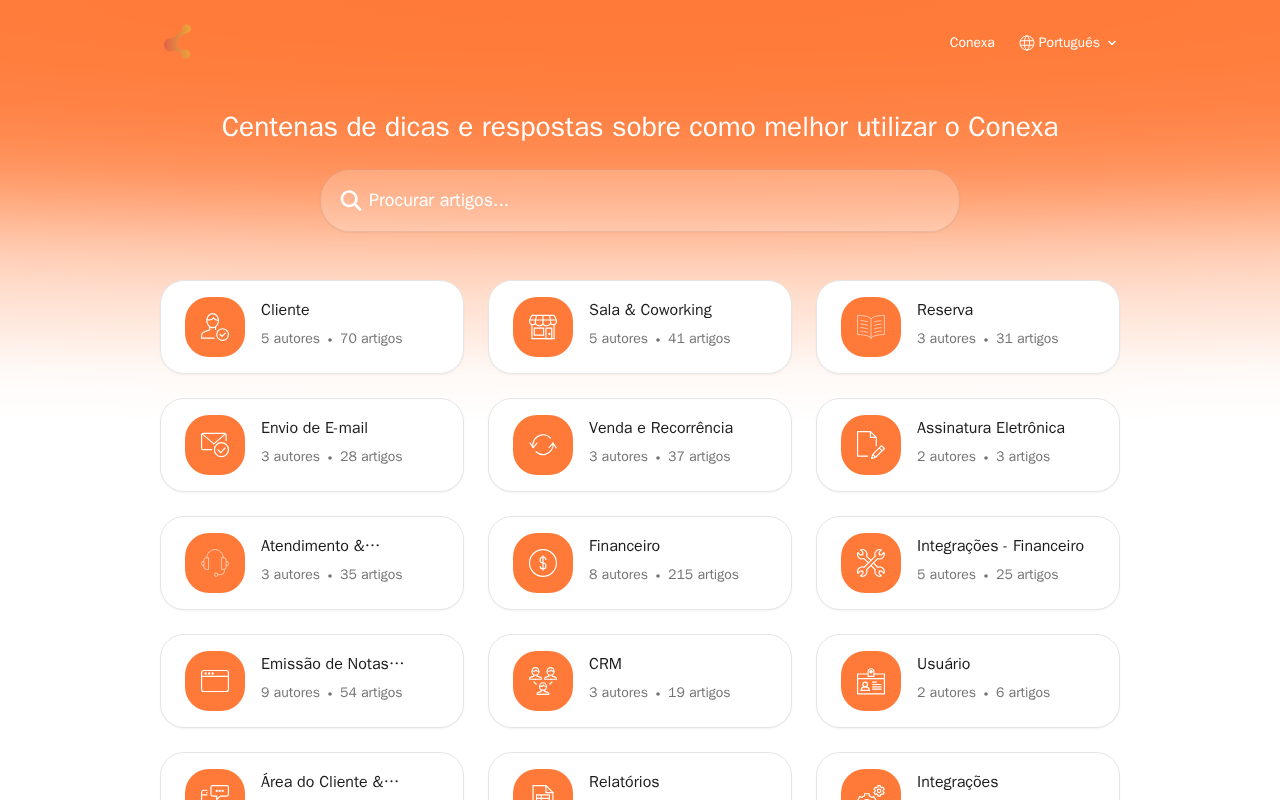Click the '8 autores • 215 artigos' text
Screen dimensions: 1280x800
click(663, 575)
